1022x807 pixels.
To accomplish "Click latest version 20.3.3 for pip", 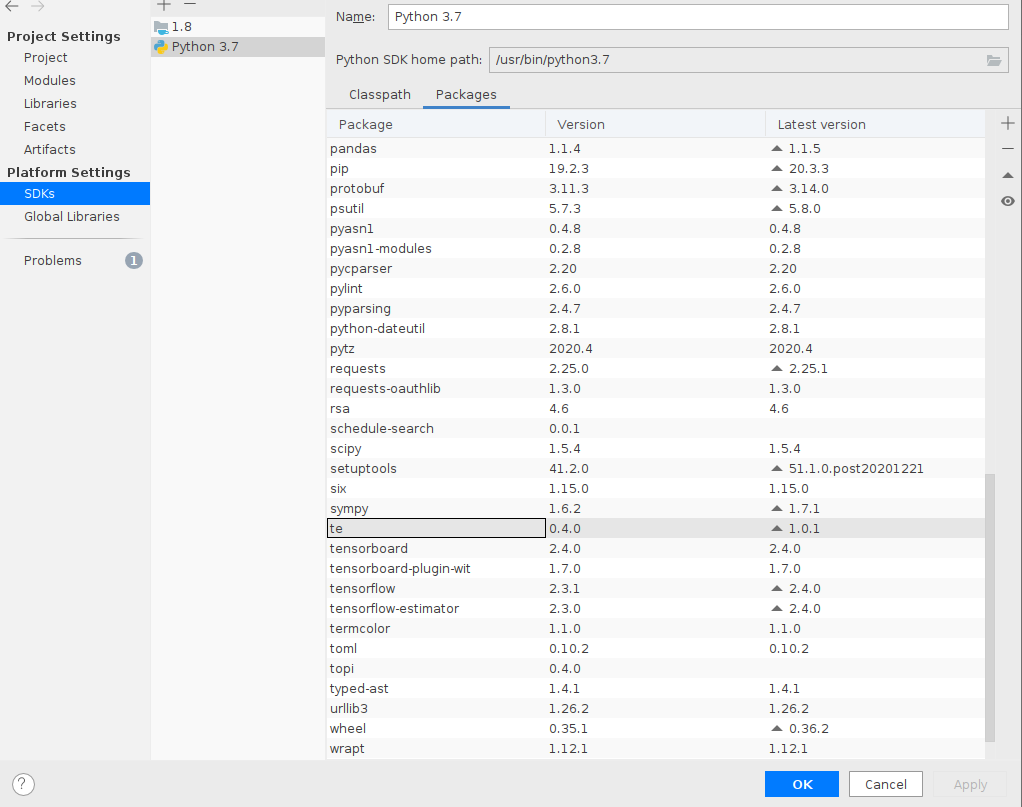I will (x=809, y=169).
